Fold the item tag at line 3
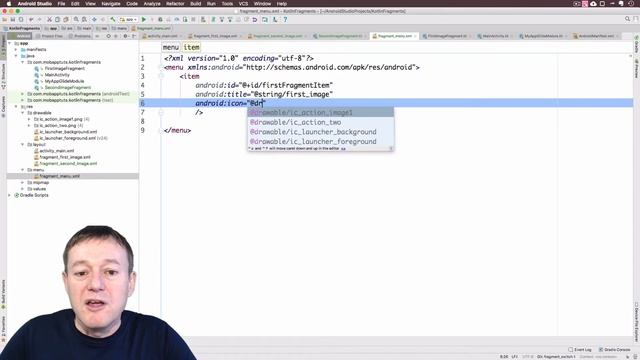The width and height of the screenshot is (640, 360). coord(161,76)
